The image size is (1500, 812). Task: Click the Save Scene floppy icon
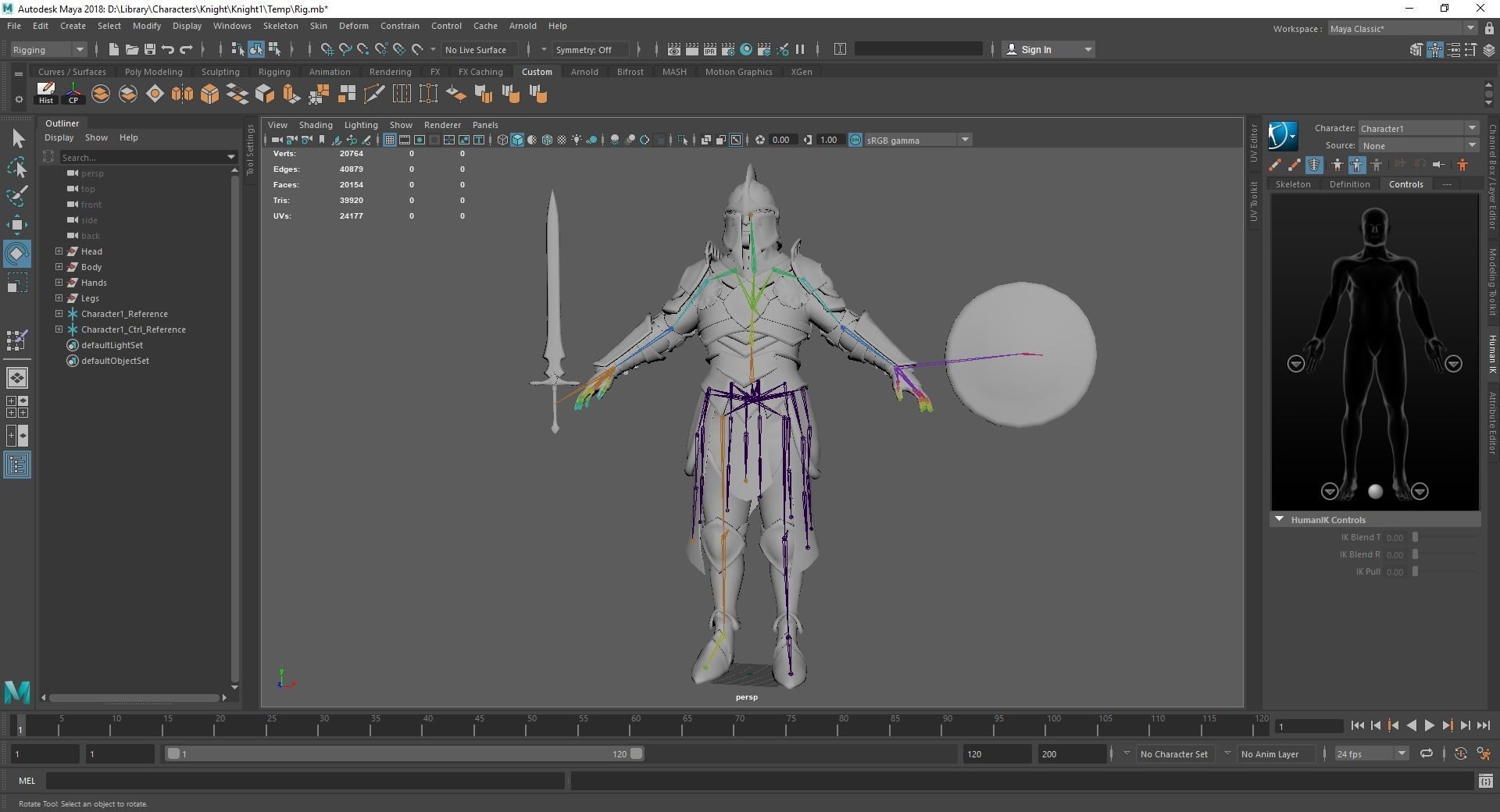[149, 49]
